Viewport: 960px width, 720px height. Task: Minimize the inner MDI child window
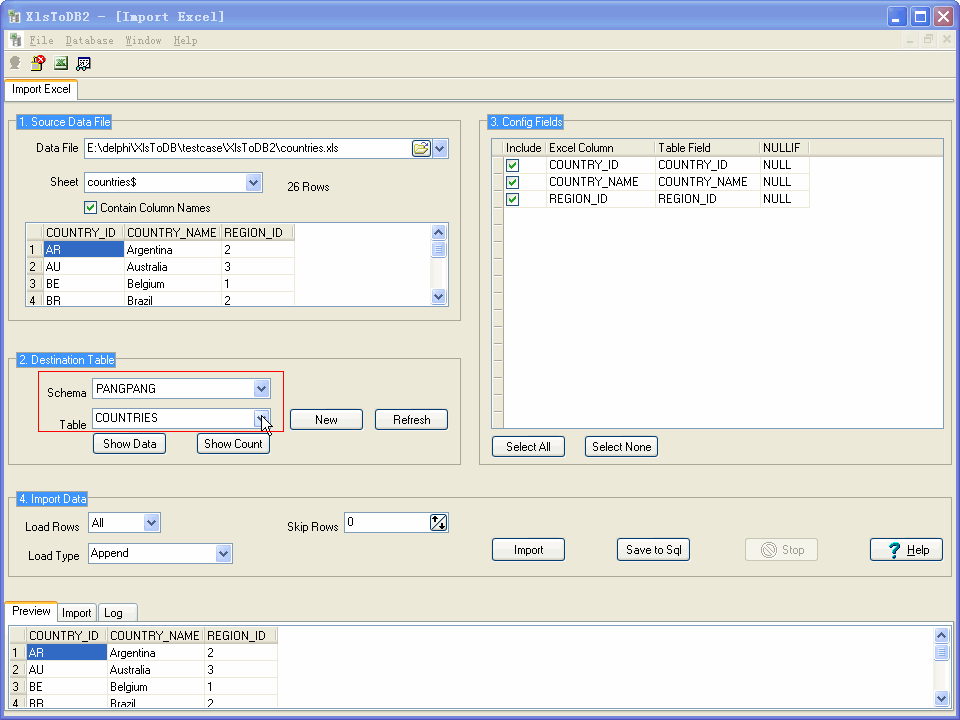point(910,40)
